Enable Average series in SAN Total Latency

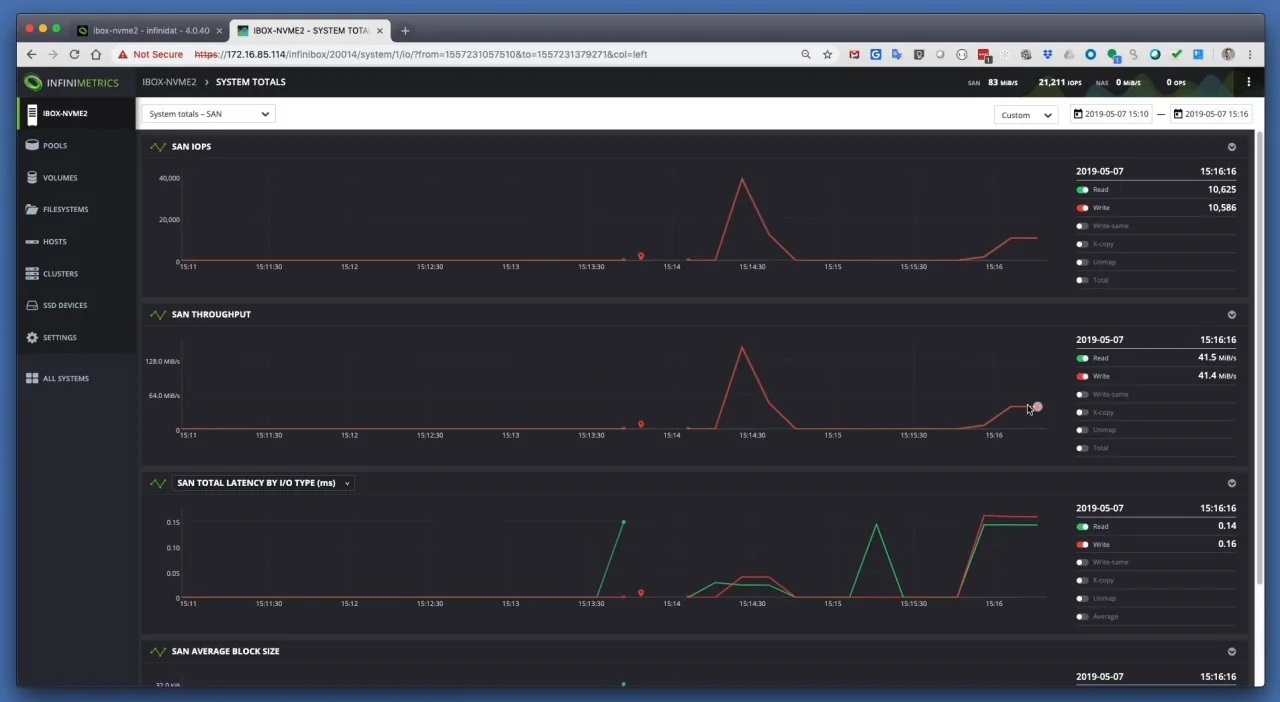coord(1083,616)
